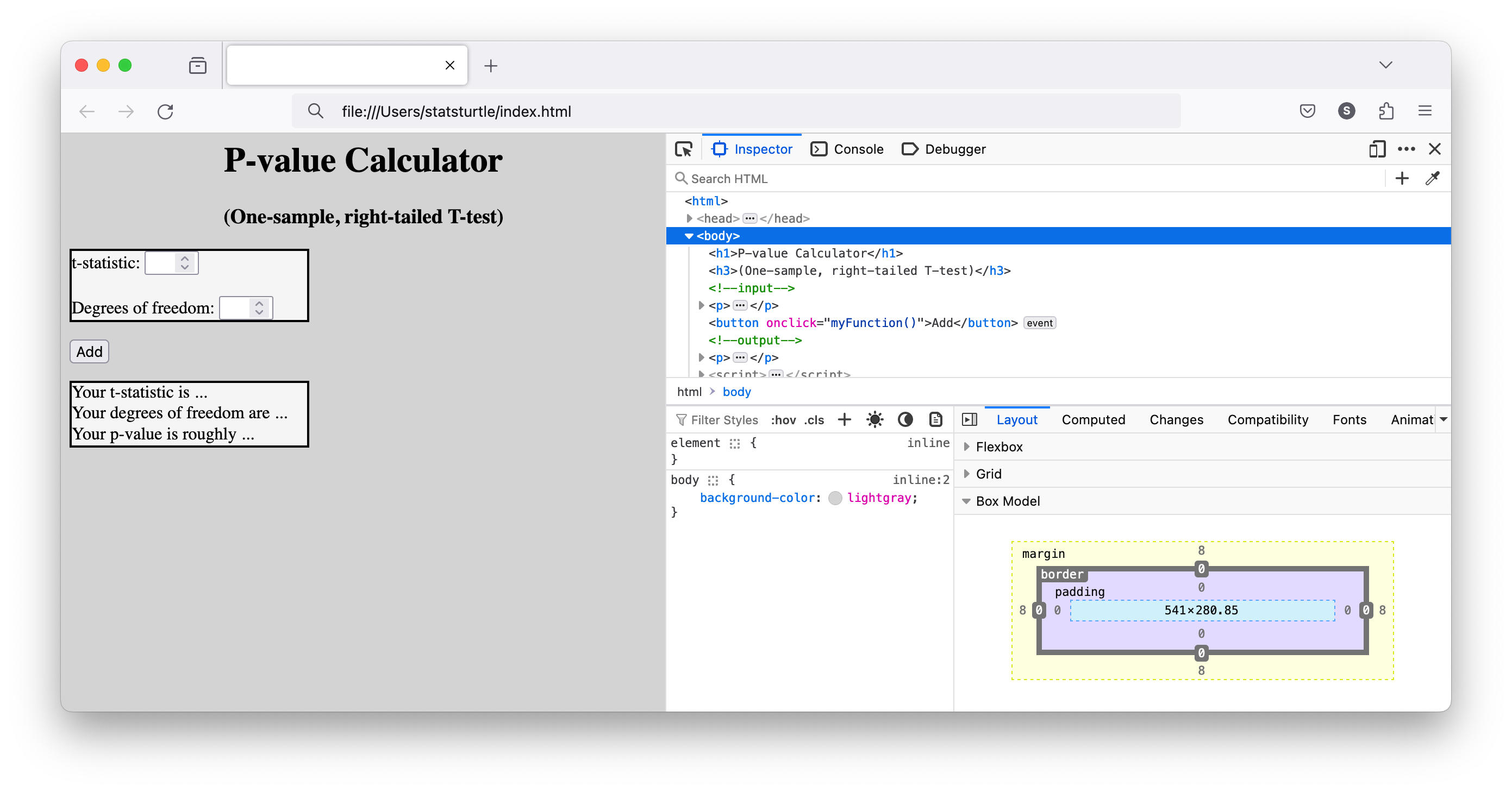
Task: Go back to the previous page
Action: (x=87, y=111)
